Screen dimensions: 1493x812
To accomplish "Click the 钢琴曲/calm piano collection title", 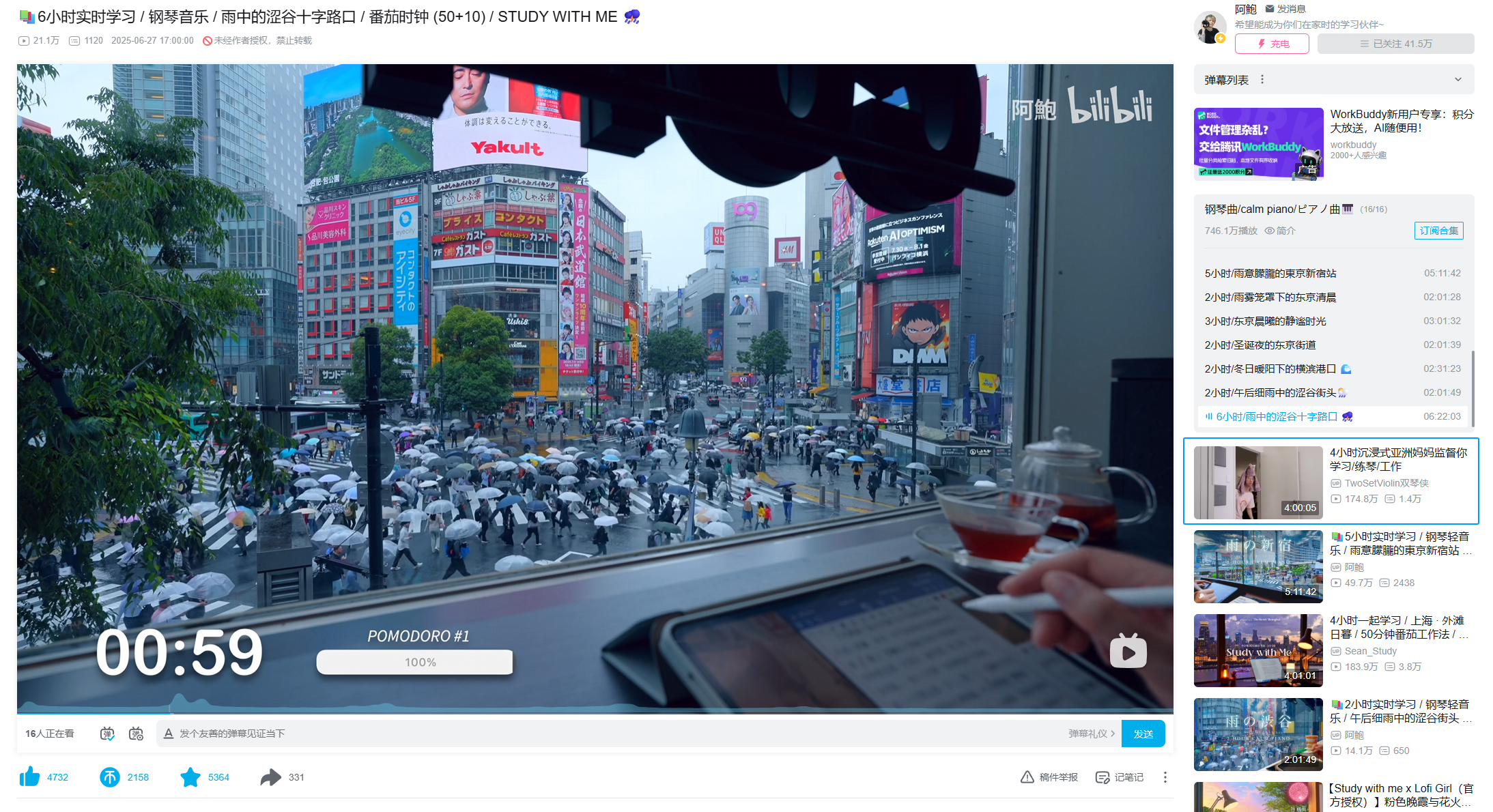I will [x=1279, y=209].
